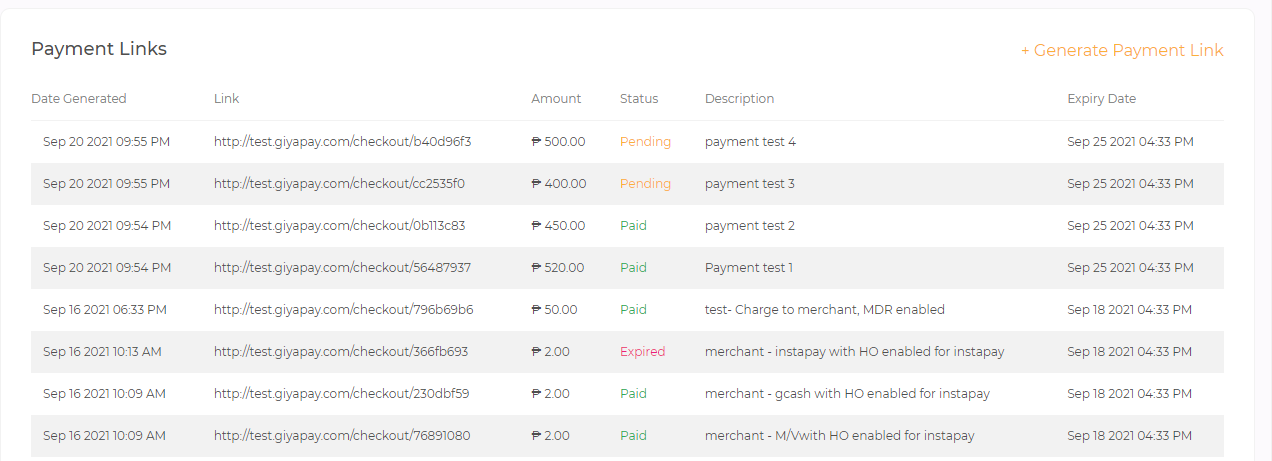1272x461 pixels.
Task: Click the Status column header
Action: point(639,99)
